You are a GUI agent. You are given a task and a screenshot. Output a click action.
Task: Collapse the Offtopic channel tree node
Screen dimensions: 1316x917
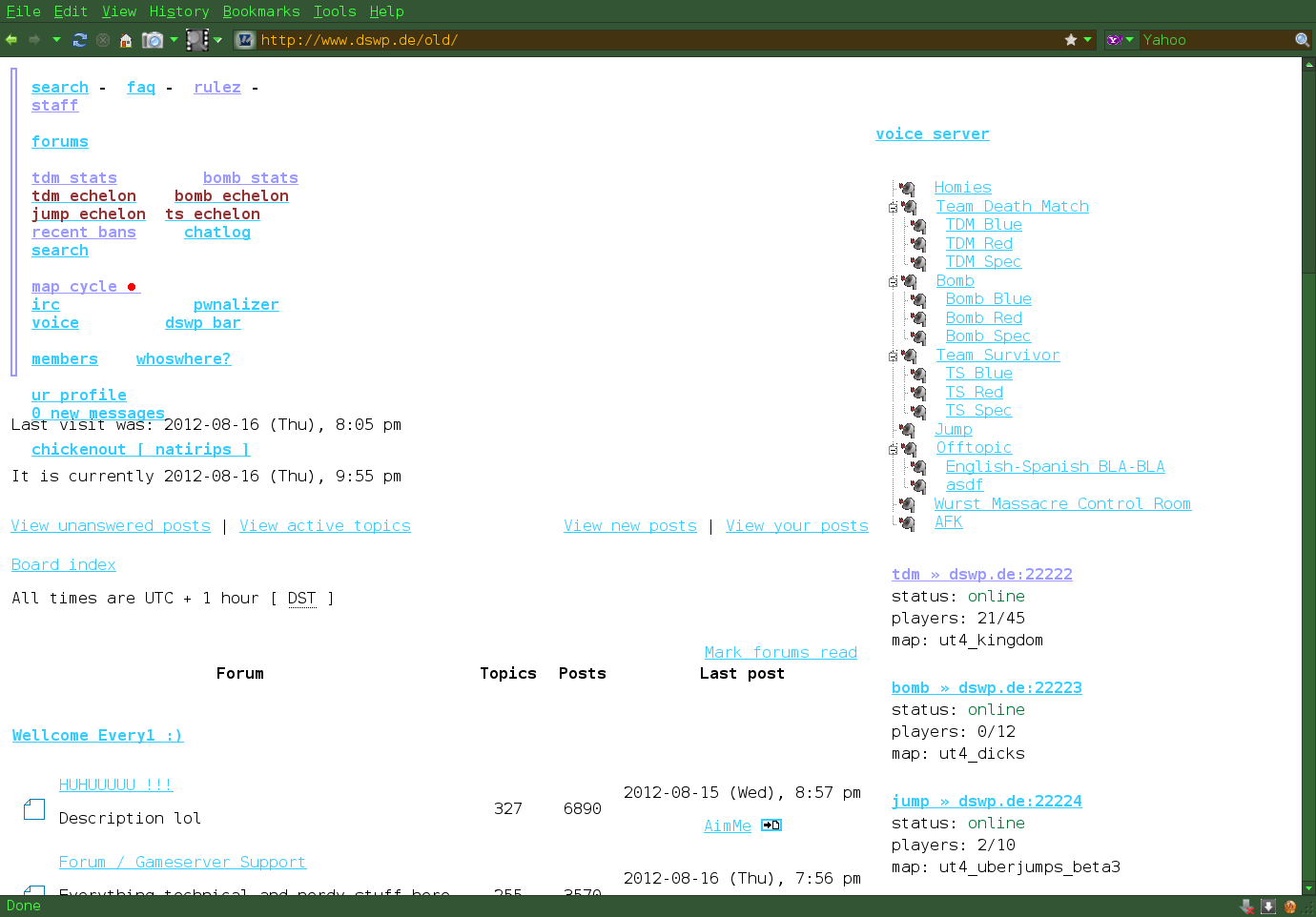893,448
